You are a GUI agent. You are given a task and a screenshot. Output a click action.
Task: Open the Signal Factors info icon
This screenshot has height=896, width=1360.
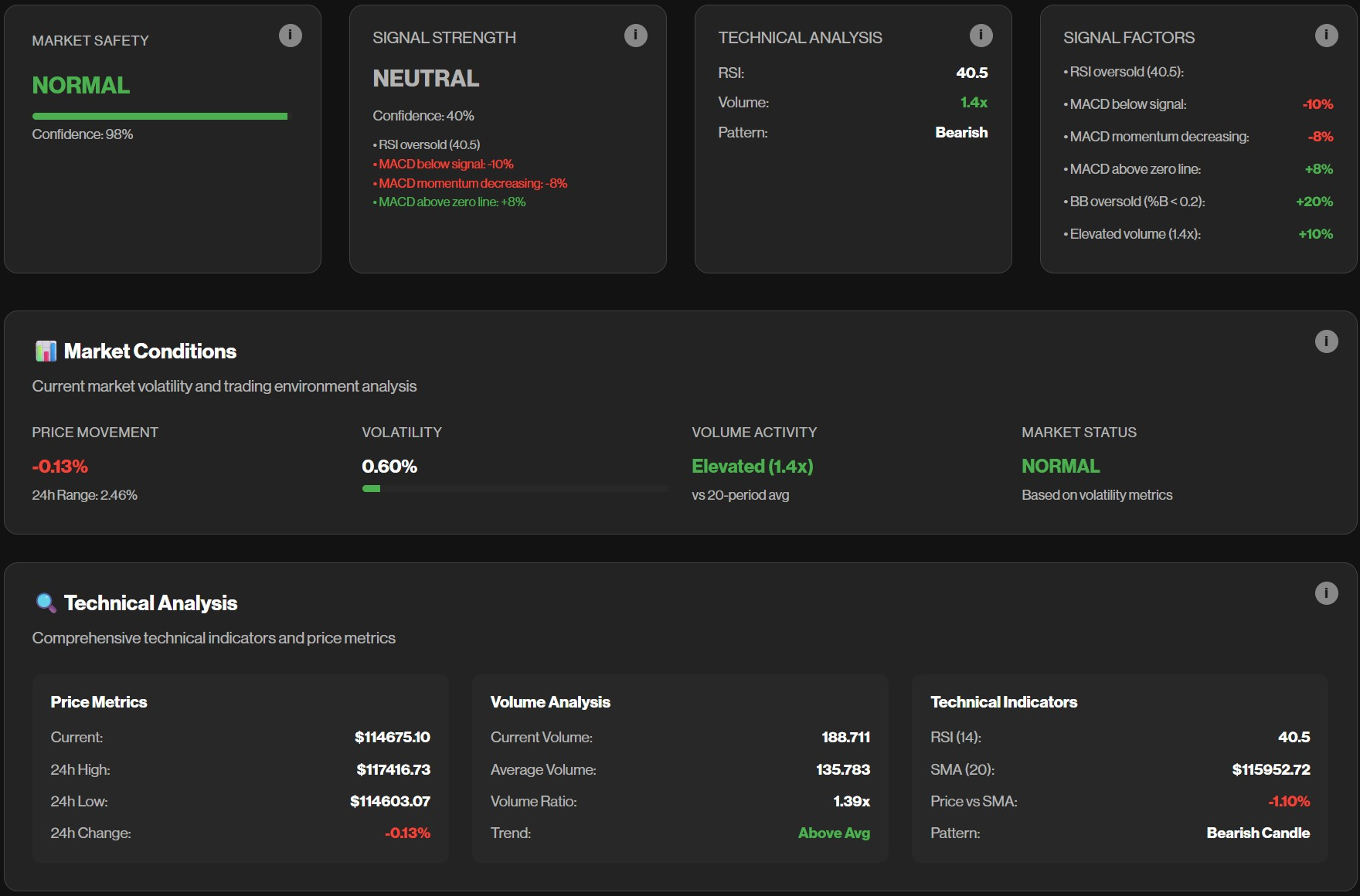pyautogui.click(x=1326, y=35)
